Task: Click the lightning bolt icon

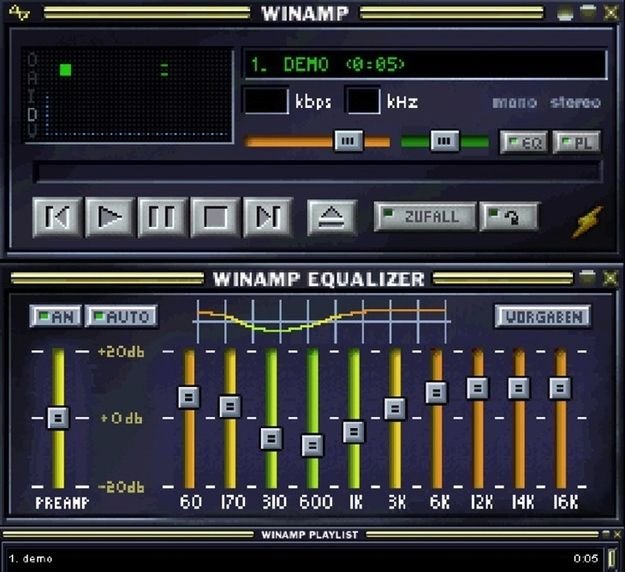Action: click(585, 220)
